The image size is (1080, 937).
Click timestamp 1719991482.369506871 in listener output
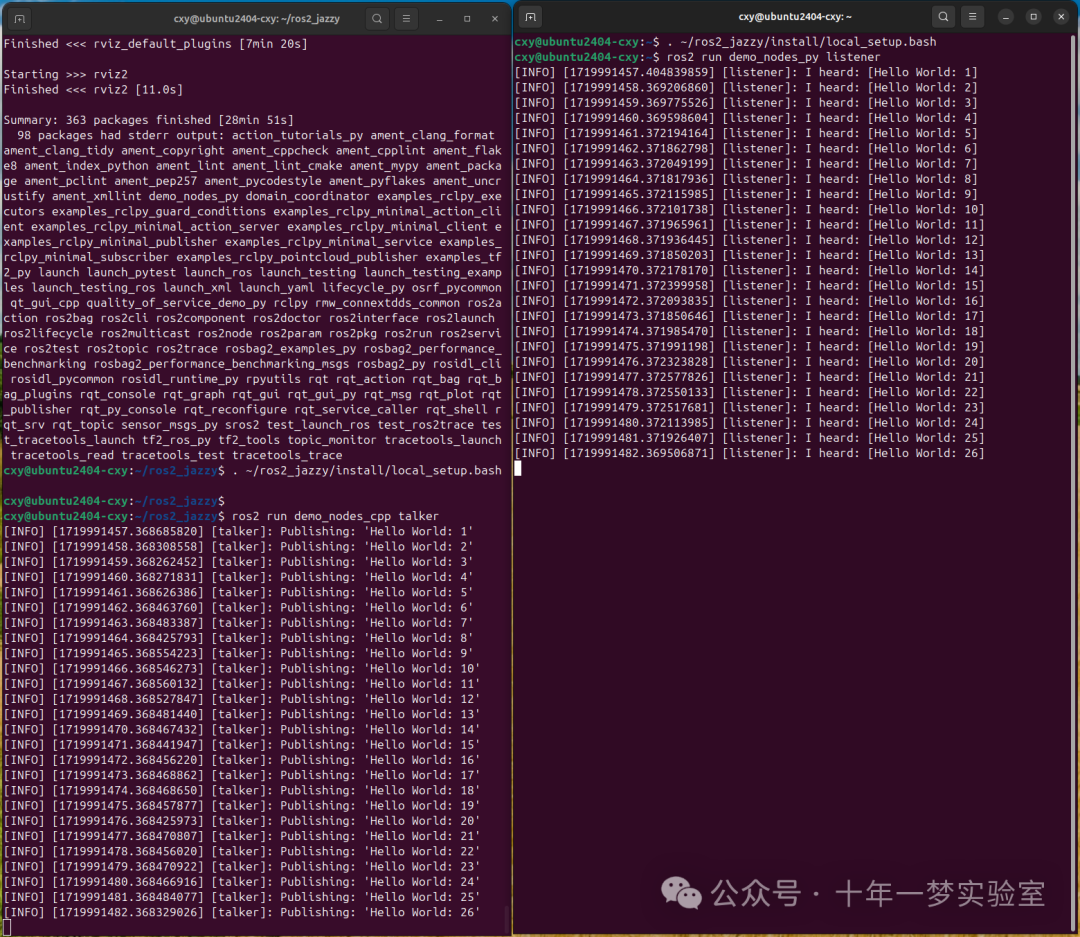(x=639, y=453)
